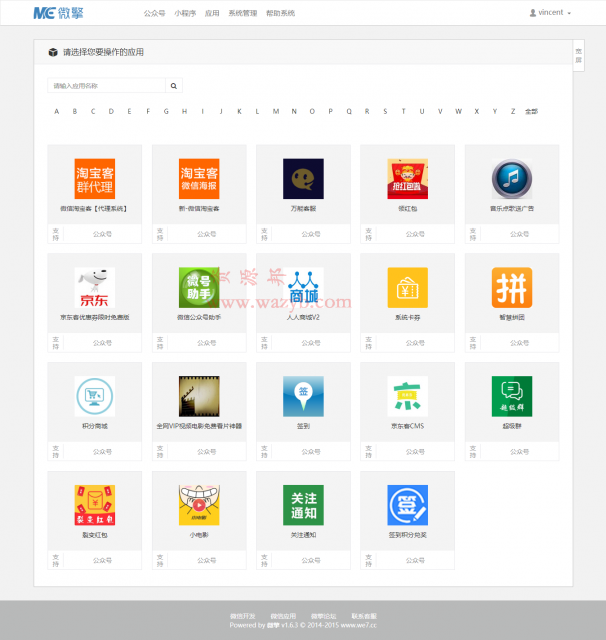Filter apps by letter Z
Viewport: 606px width, 640px height.
tap(513, 111)
